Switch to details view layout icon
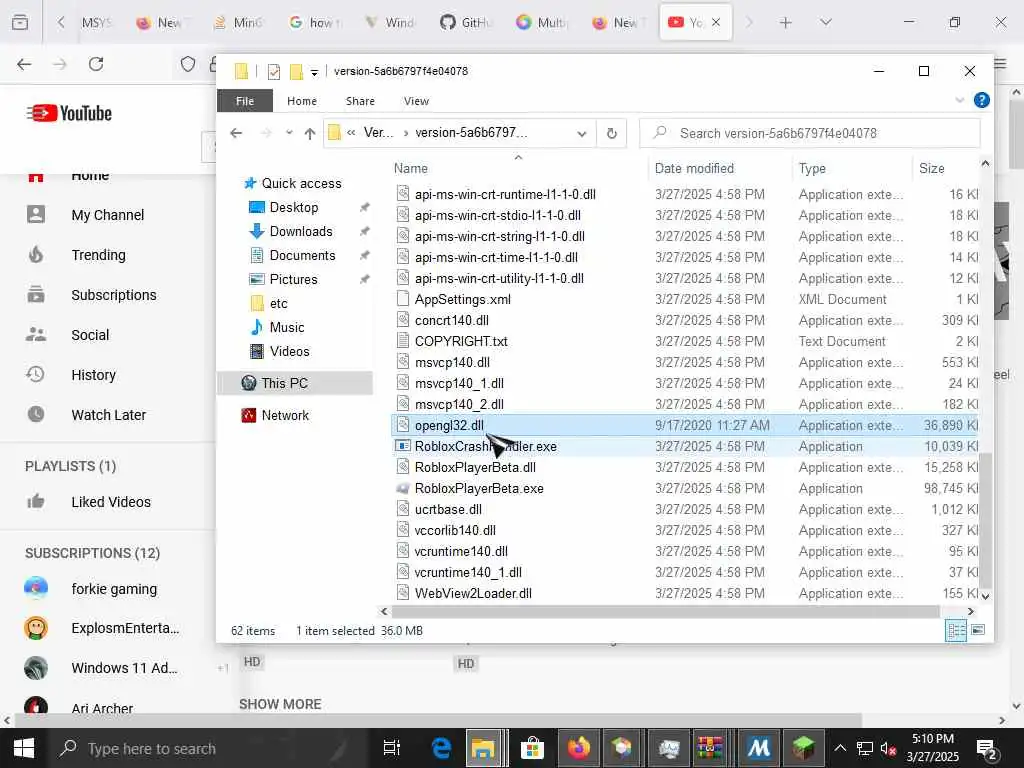The image size is (1024, 768). (x=956, y=631)
